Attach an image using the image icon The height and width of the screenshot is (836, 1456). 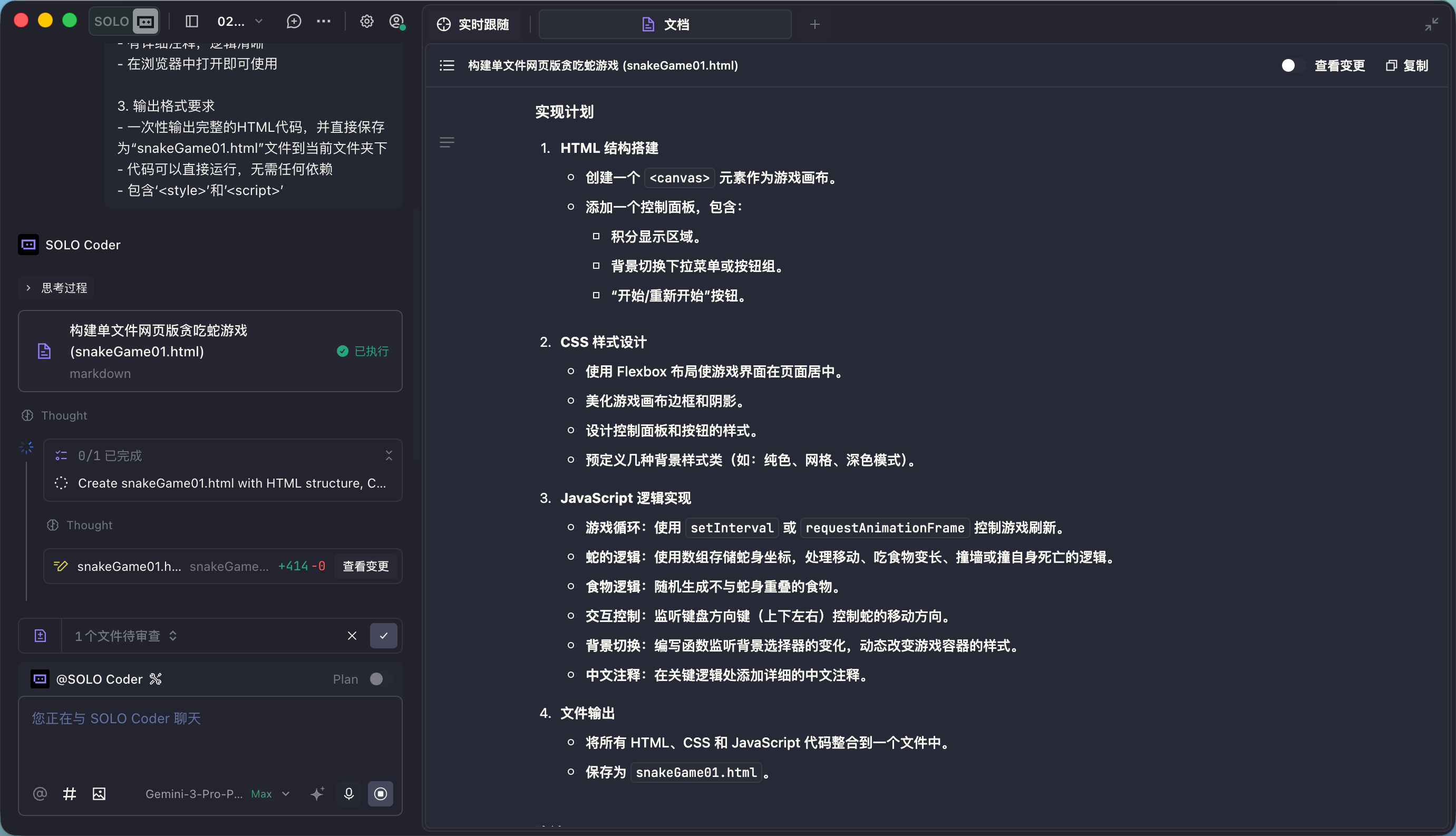tap(99, 794)
